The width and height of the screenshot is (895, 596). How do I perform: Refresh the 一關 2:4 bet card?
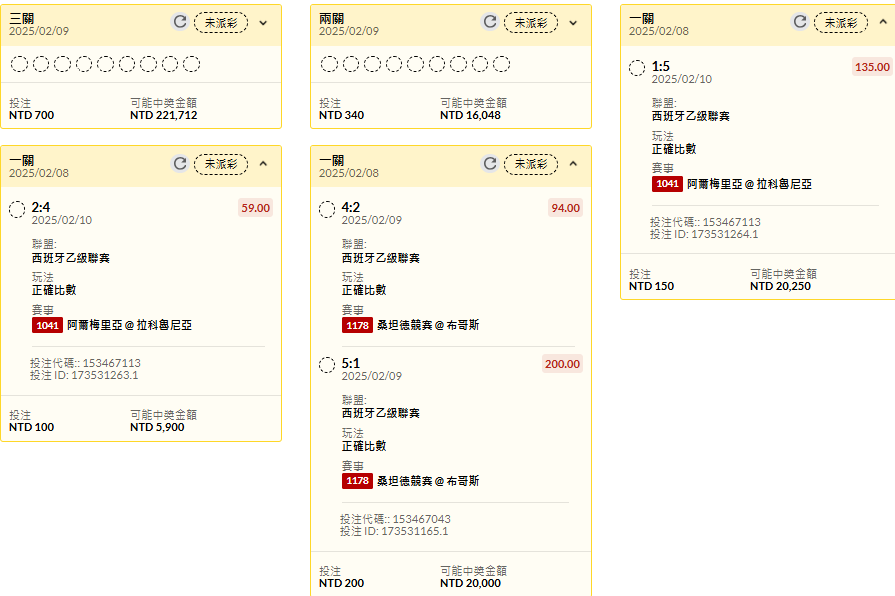(x=180, y=164)
